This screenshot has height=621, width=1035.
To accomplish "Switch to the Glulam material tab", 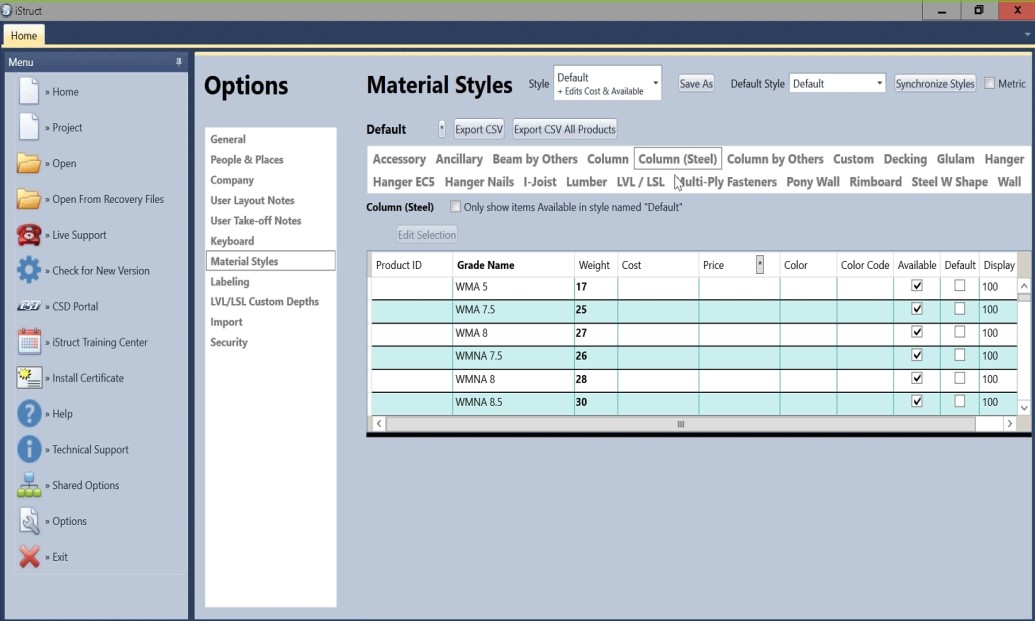I will (x=955, y=159).
